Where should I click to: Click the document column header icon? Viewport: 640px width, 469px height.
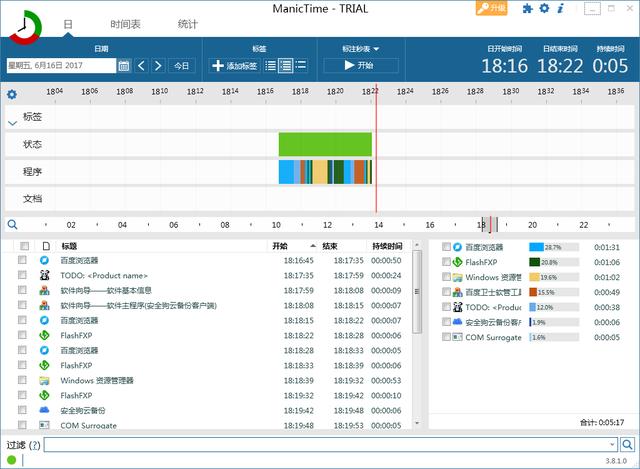[46, 246]
